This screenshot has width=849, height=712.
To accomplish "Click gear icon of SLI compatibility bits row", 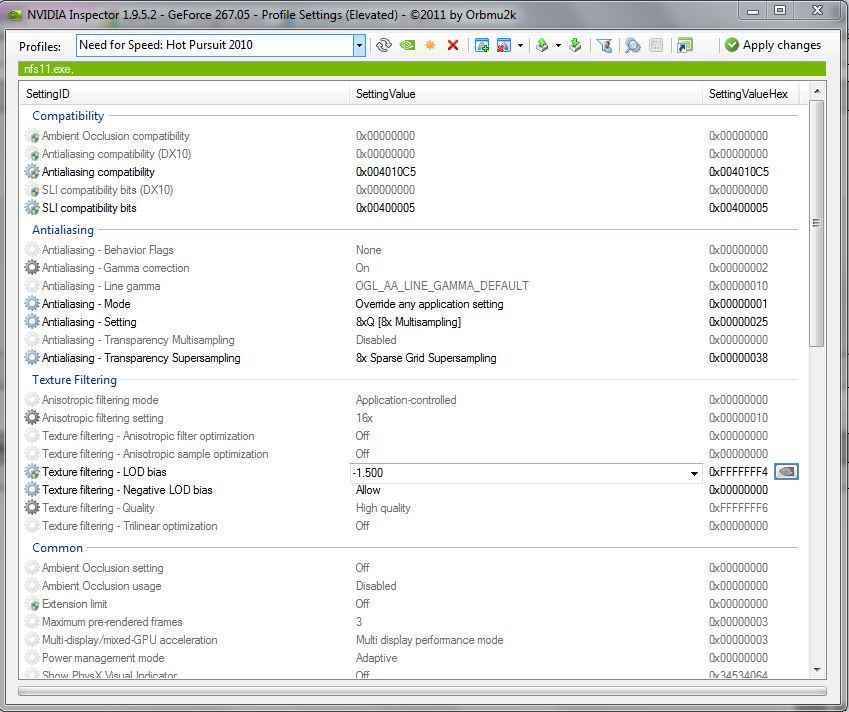I will [32, 208].
